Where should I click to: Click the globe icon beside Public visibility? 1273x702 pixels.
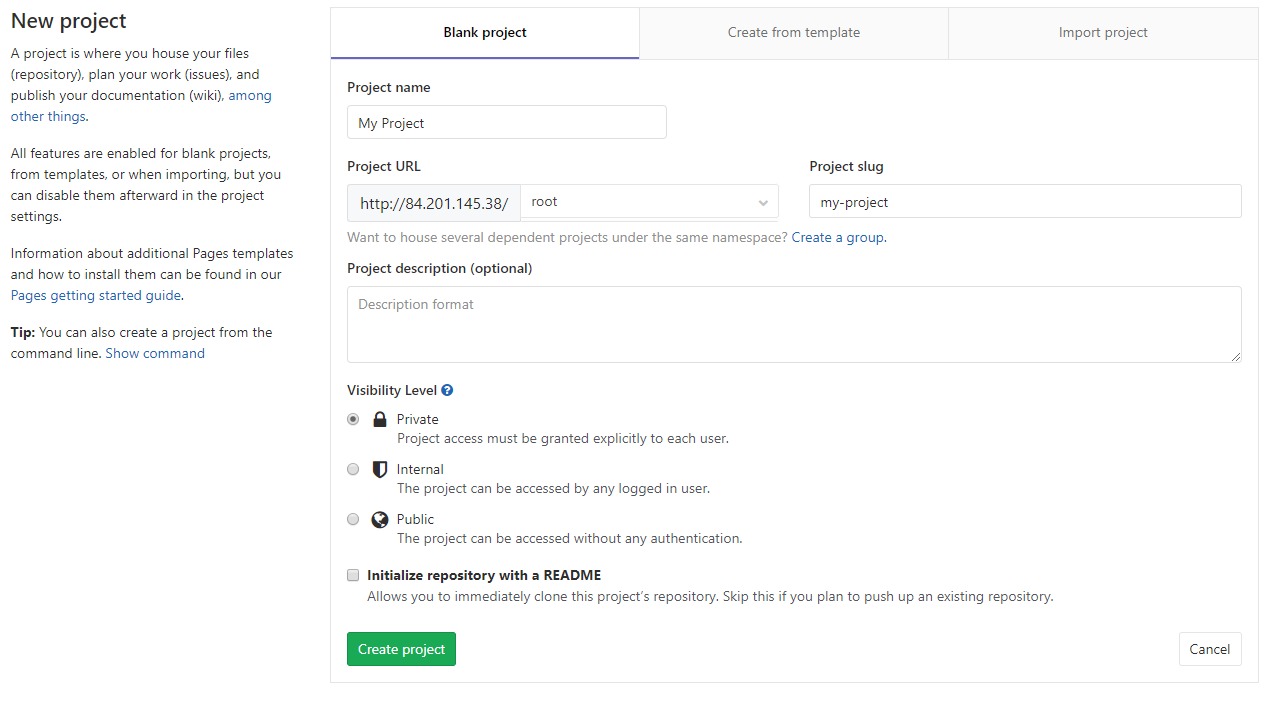(x=379, y=518)
